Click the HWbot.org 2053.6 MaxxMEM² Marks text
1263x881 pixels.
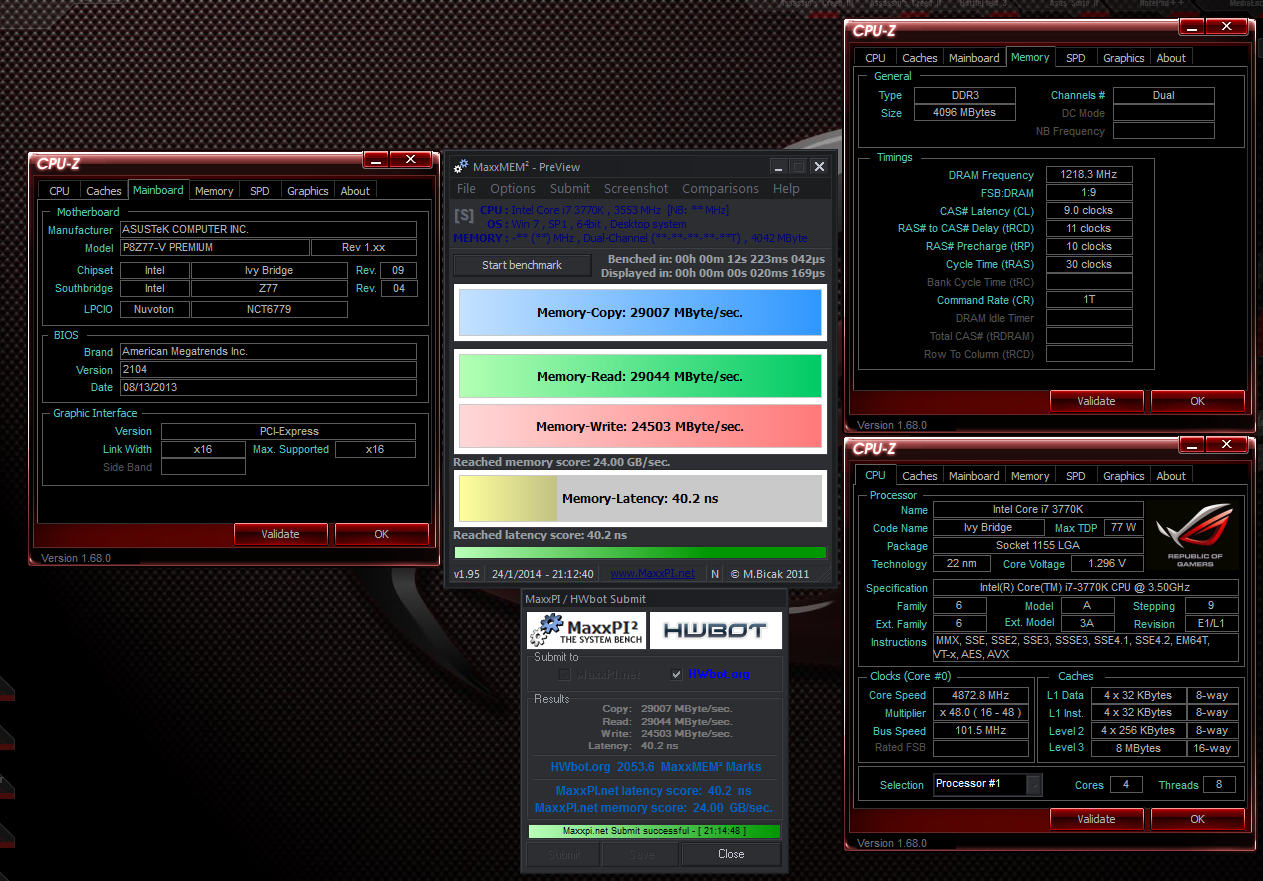pos(656,767)
